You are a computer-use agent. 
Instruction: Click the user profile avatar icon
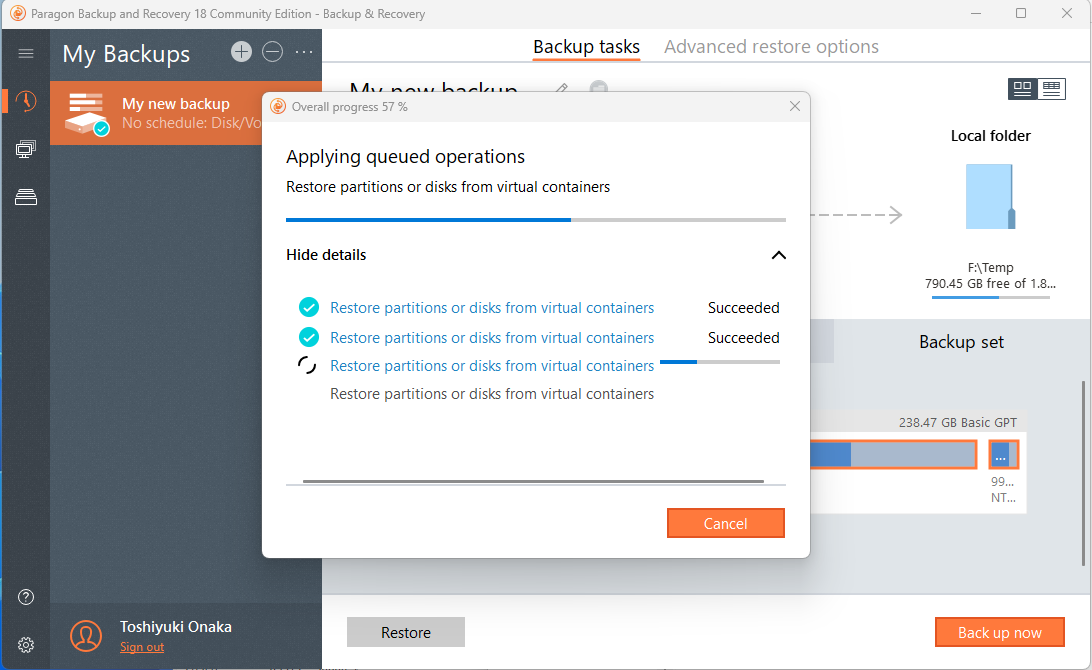pos(86,636)
